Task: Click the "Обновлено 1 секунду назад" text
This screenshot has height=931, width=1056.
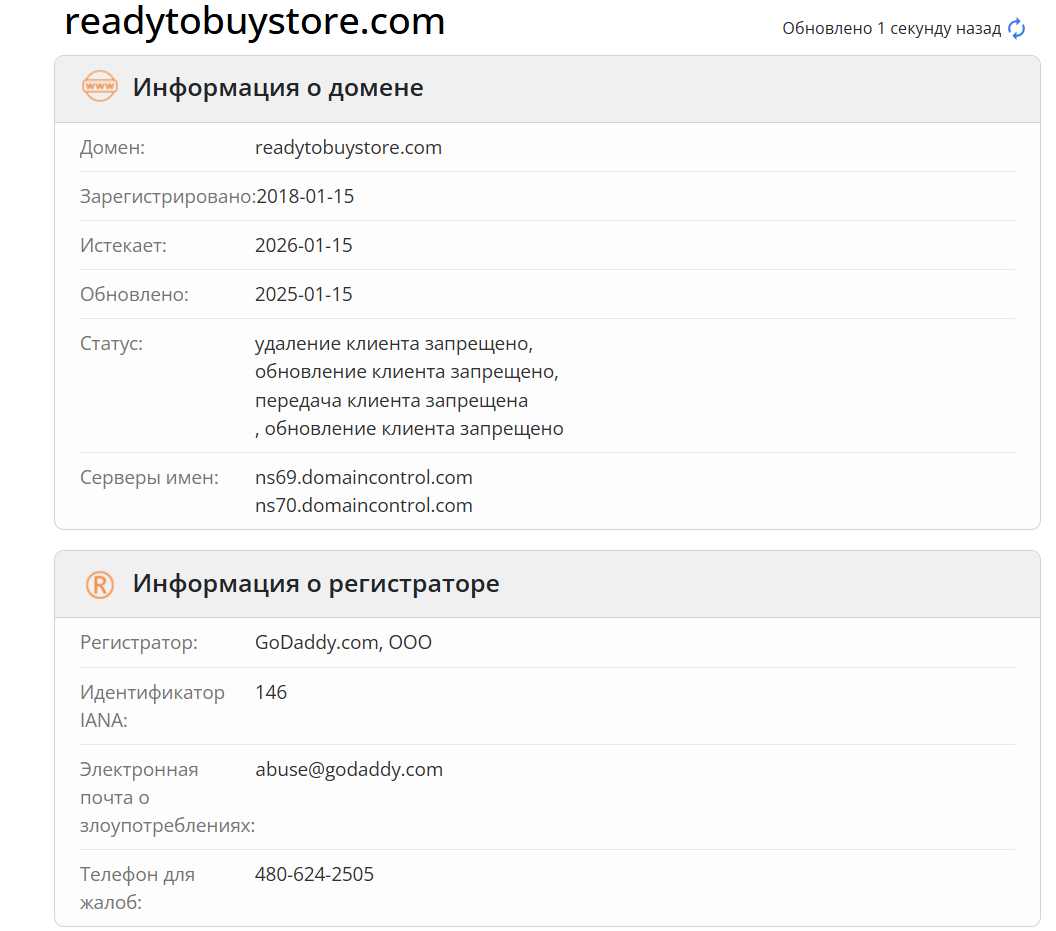Action: 891,29
